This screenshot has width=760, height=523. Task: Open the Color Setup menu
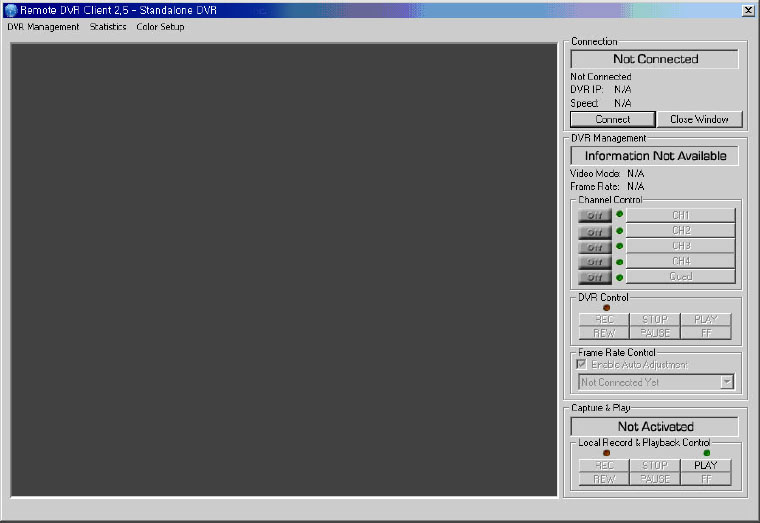[x=160, y=27]
